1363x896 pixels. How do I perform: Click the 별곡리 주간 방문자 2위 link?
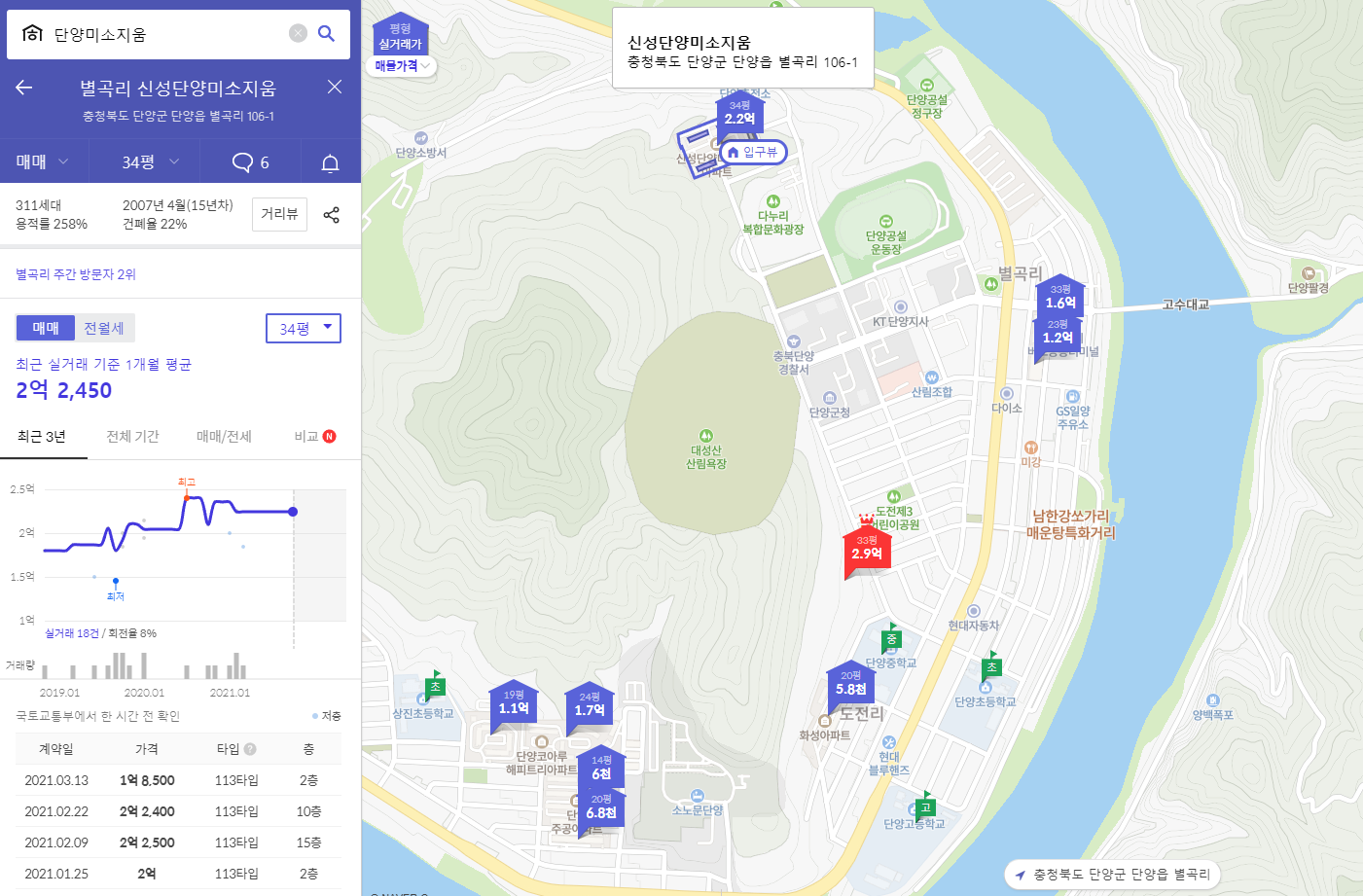(x=76, y=274)
